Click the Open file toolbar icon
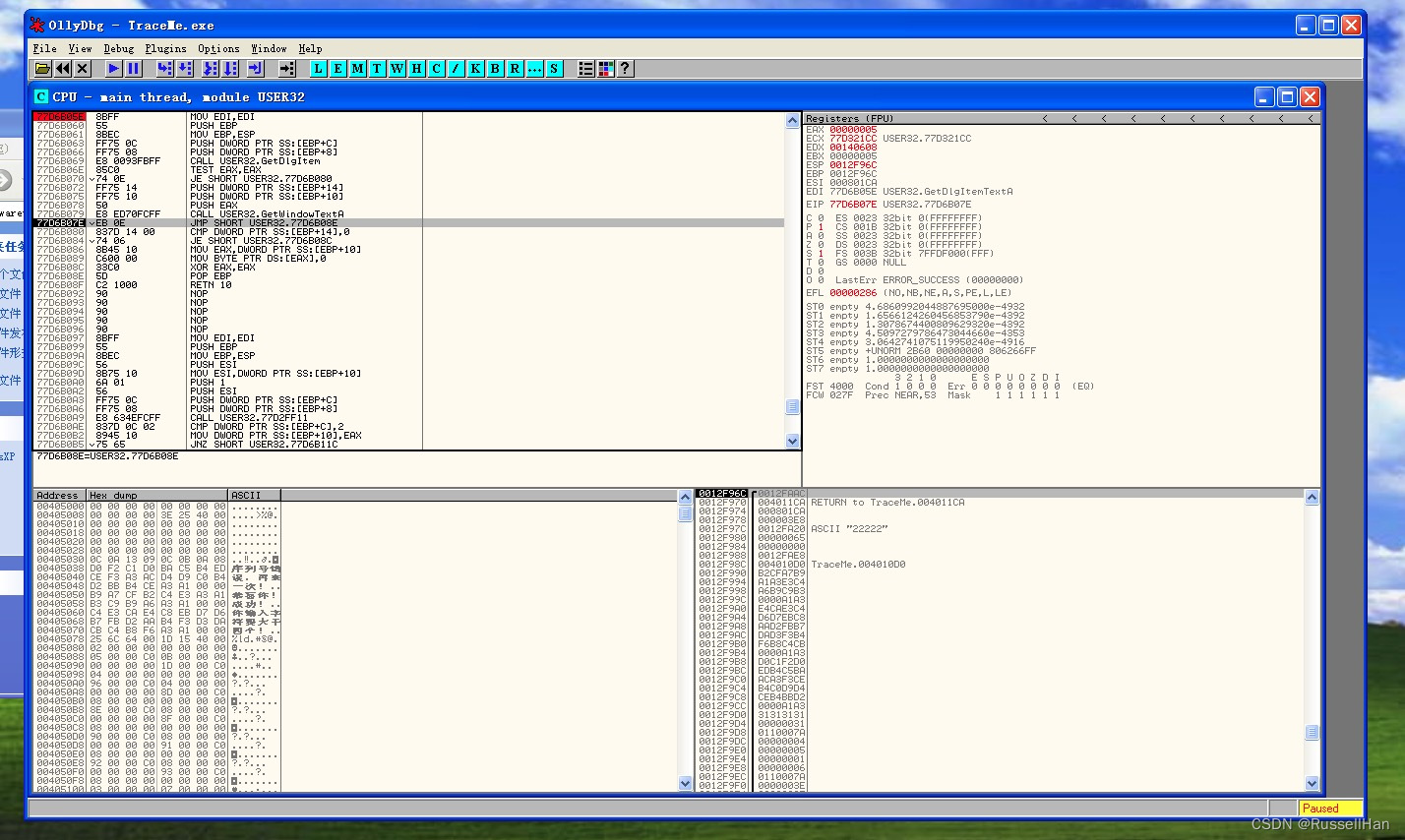 pos(42,69)
